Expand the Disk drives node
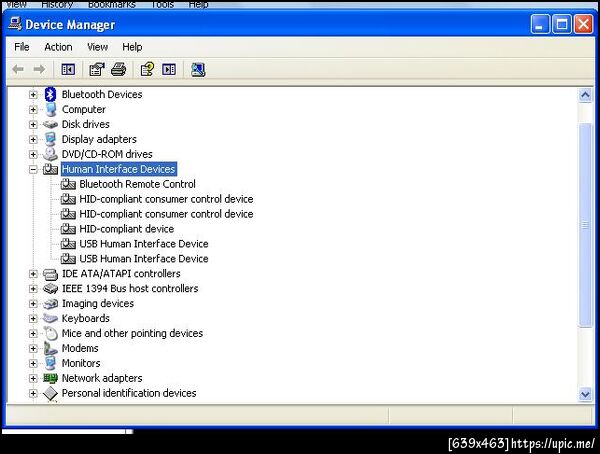This screenshot has height=454, width=600. click(33, 124)
